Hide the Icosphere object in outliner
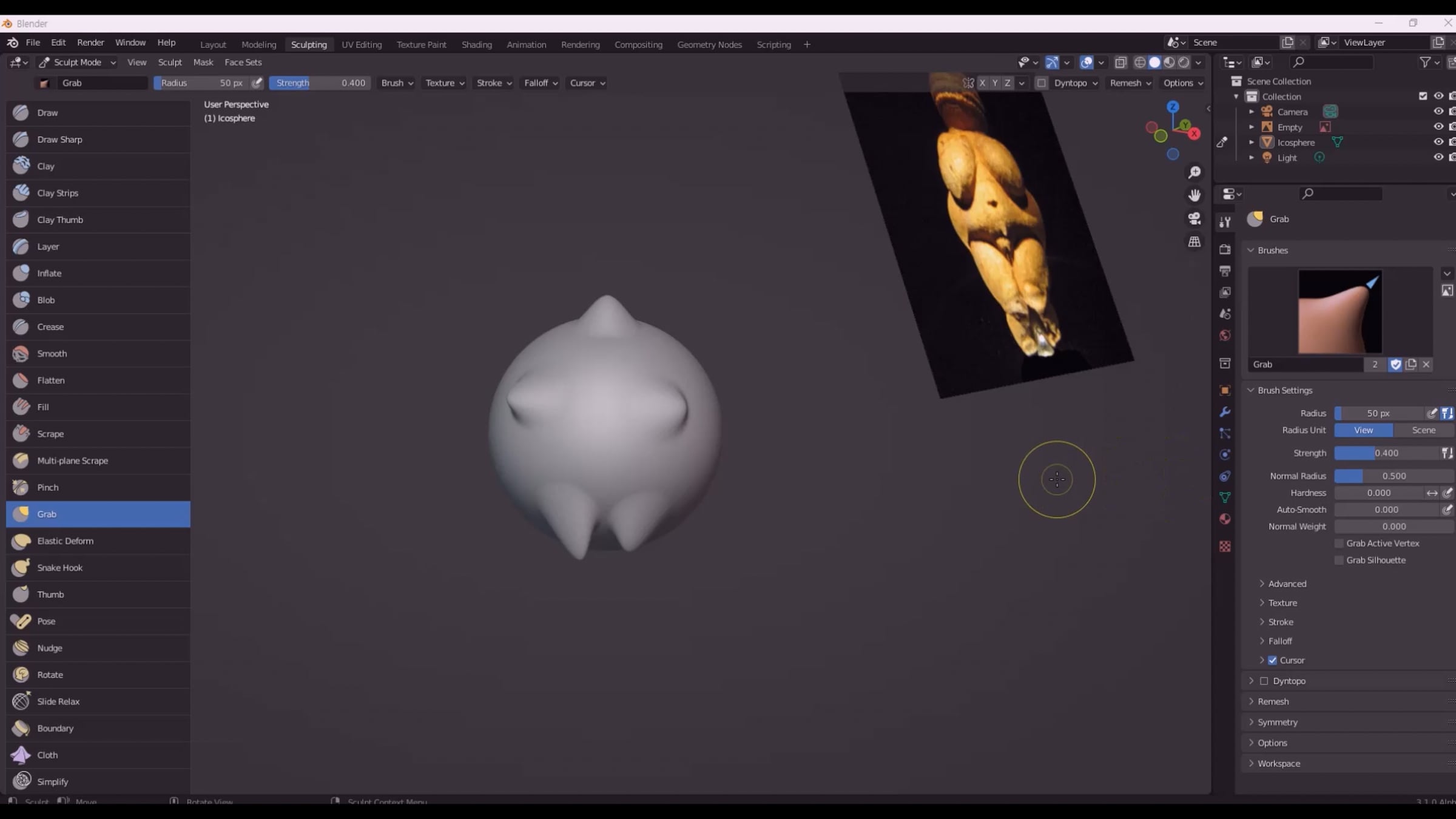1456x819 pixels. click(x=1438, y=142)
